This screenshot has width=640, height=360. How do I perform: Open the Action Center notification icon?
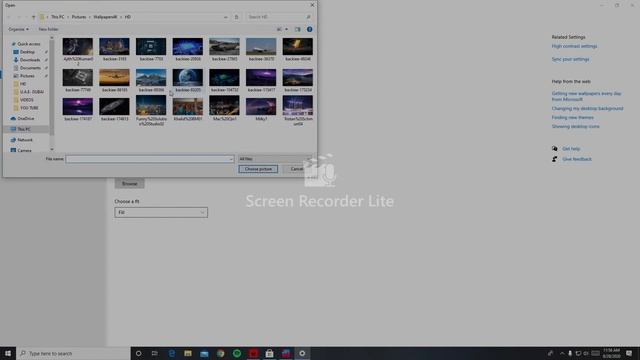[x=629, y=353]
